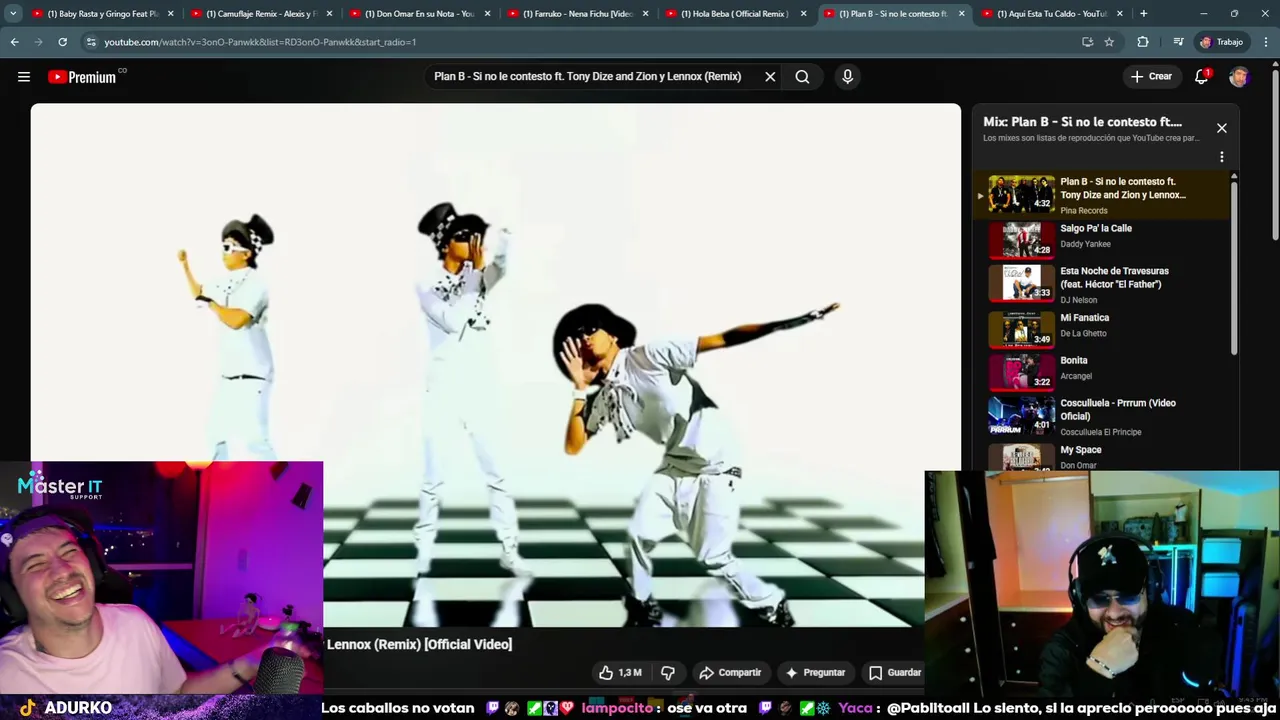This screenshot has width=1280, height=720.
Task: Open the tab search dropdown
Action: 13,14
